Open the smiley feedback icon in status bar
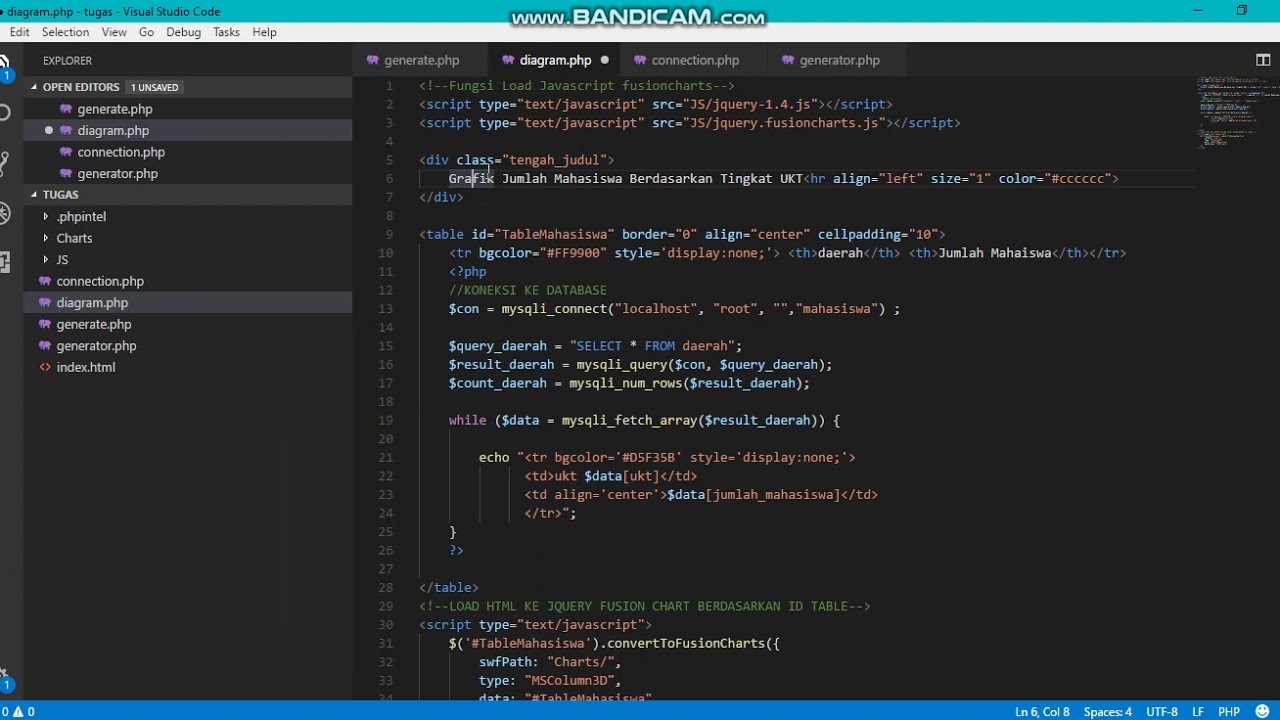This screenshot has height=720, width=1280. click(1263, 712)
